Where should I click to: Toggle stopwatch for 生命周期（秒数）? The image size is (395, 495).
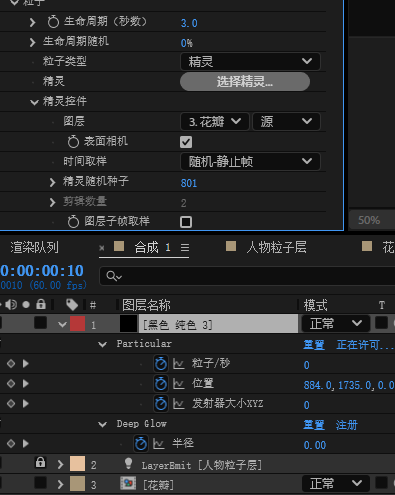(x=53, y=22)
